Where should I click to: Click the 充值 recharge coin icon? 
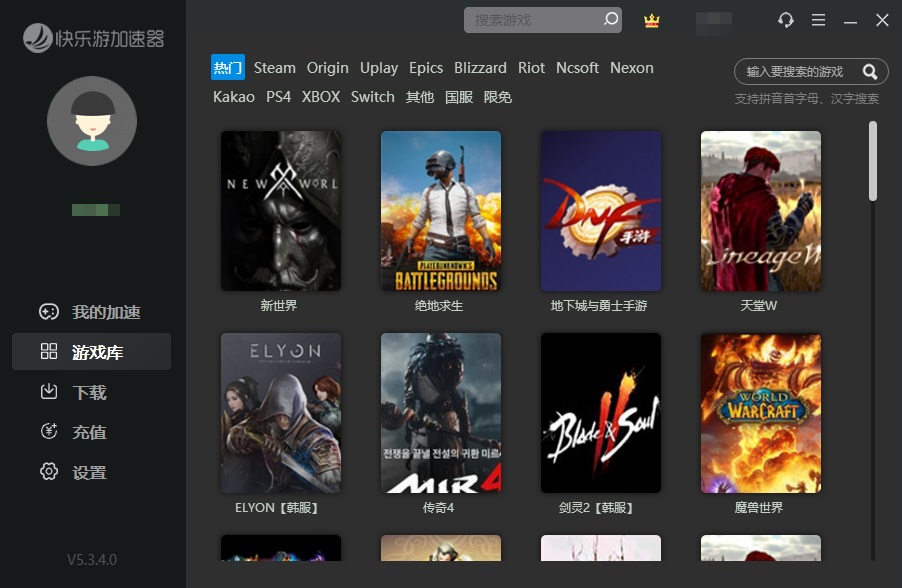pyautogui.click(x=49, y=432)
